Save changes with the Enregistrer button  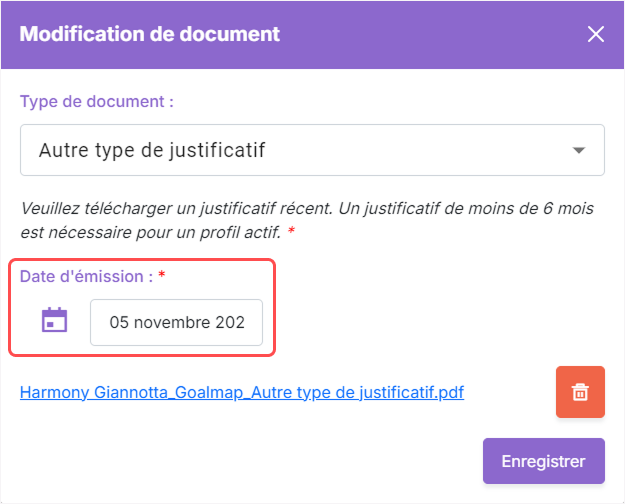[x=544, y=461]
